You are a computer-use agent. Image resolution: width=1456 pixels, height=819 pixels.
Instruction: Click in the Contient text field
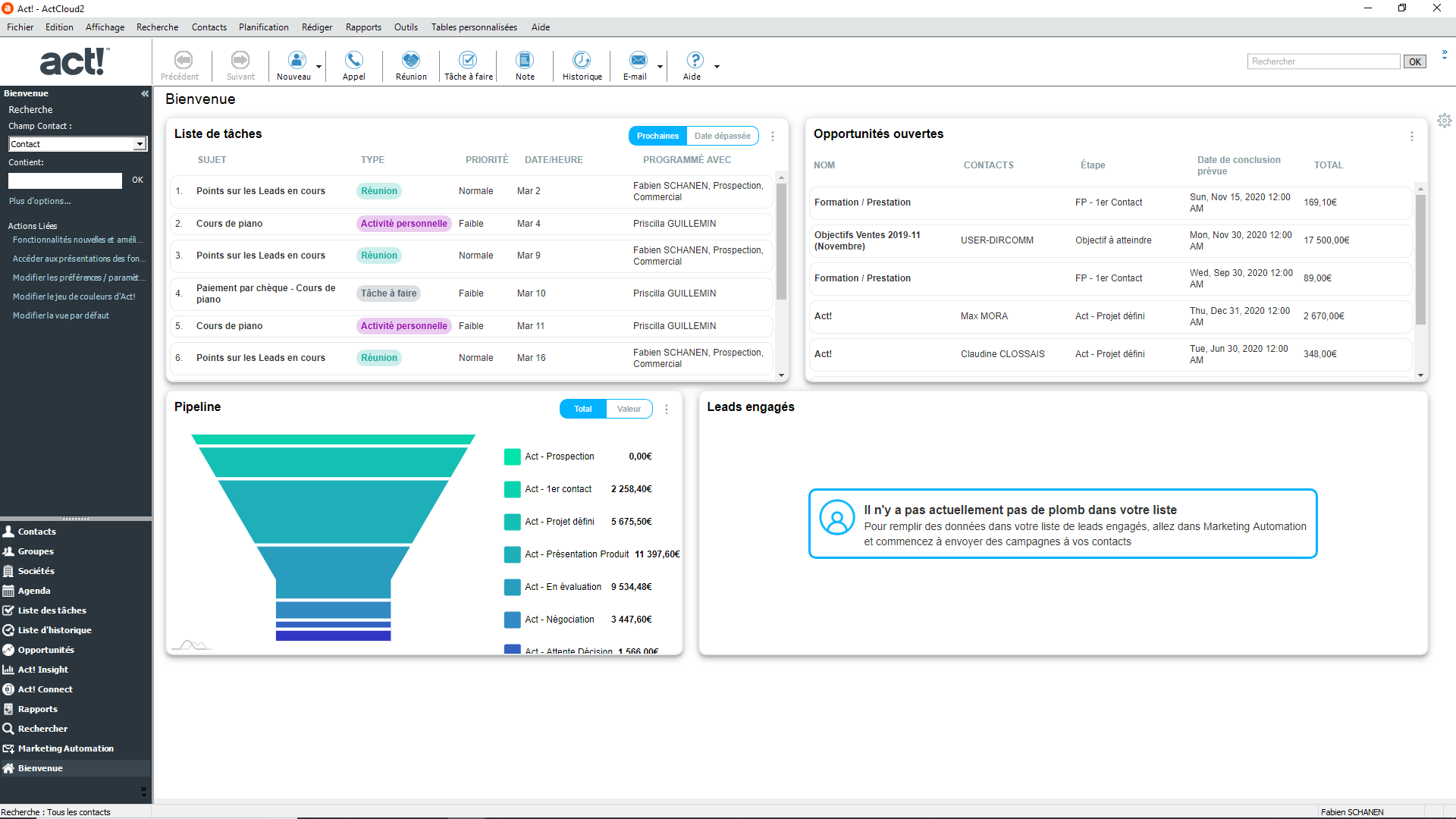(x=65, y=180)
